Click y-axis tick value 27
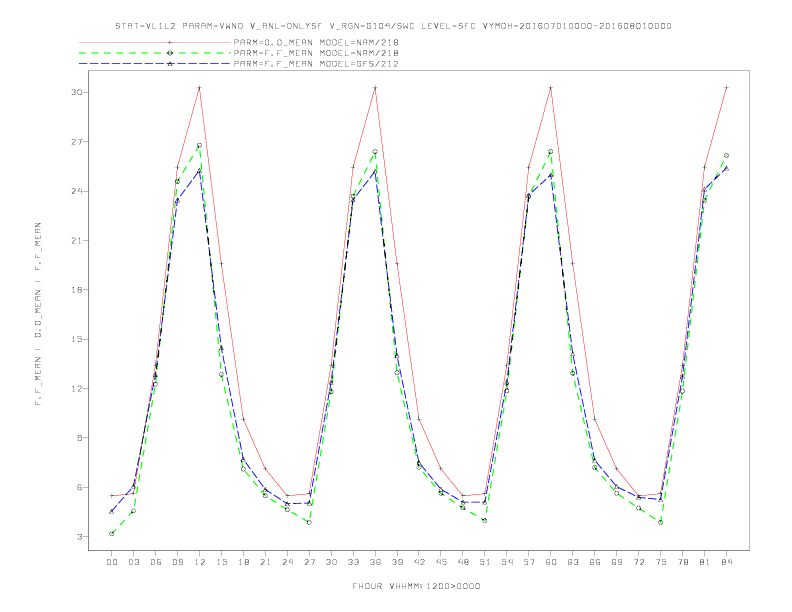 point(77,142)
